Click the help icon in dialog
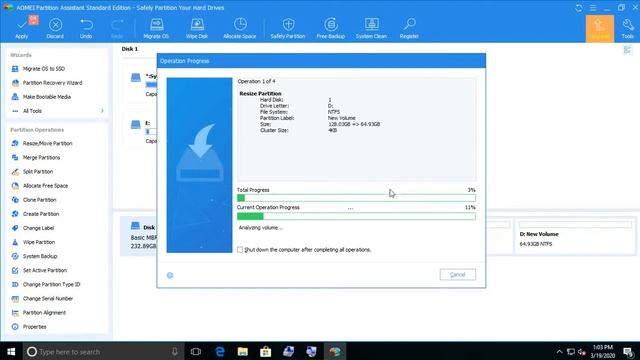 (x=170, y=276)
